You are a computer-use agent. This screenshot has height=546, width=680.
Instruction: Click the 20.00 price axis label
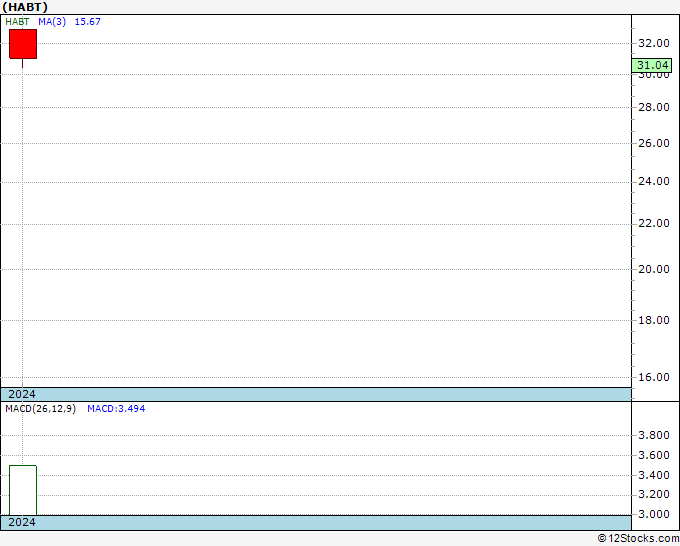[654, 269]
